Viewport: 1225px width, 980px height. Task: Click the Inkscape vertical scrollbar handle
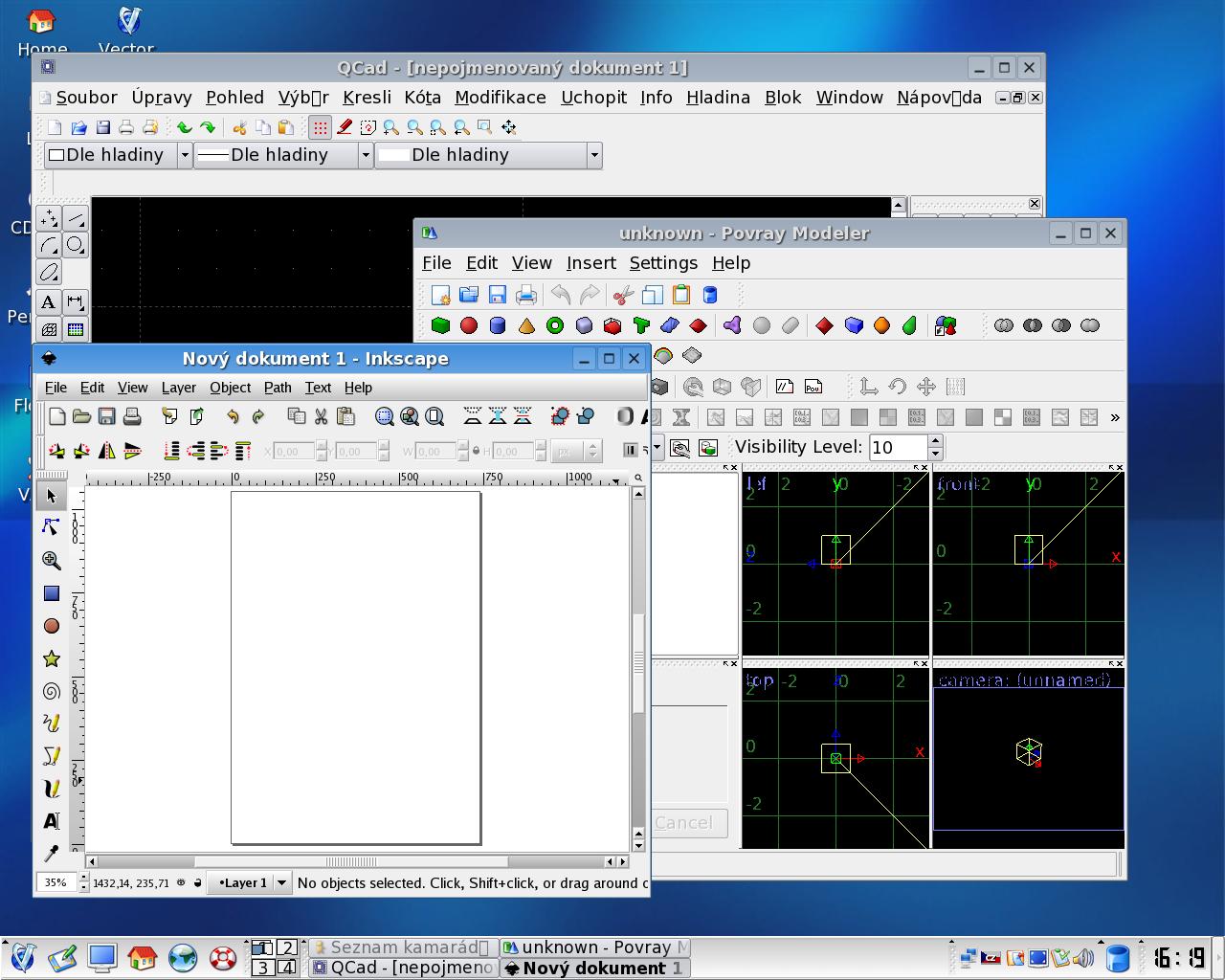(638, 664)
